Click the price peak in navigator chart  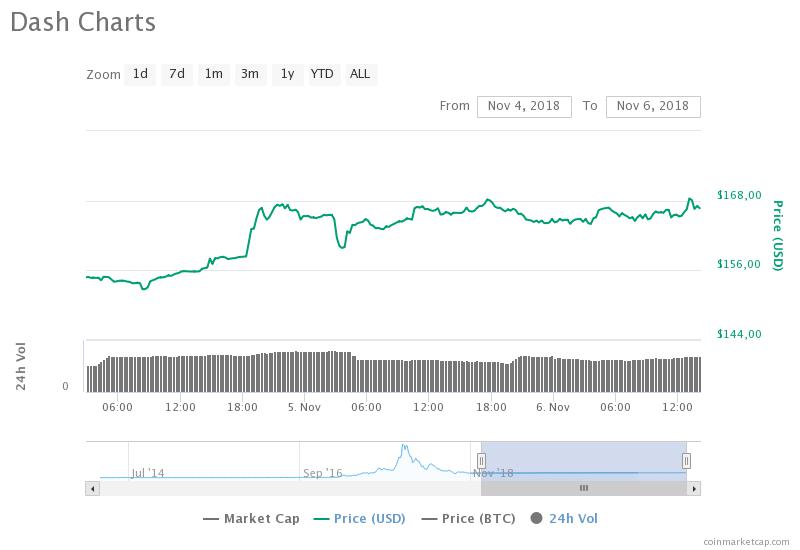[405, 447]
